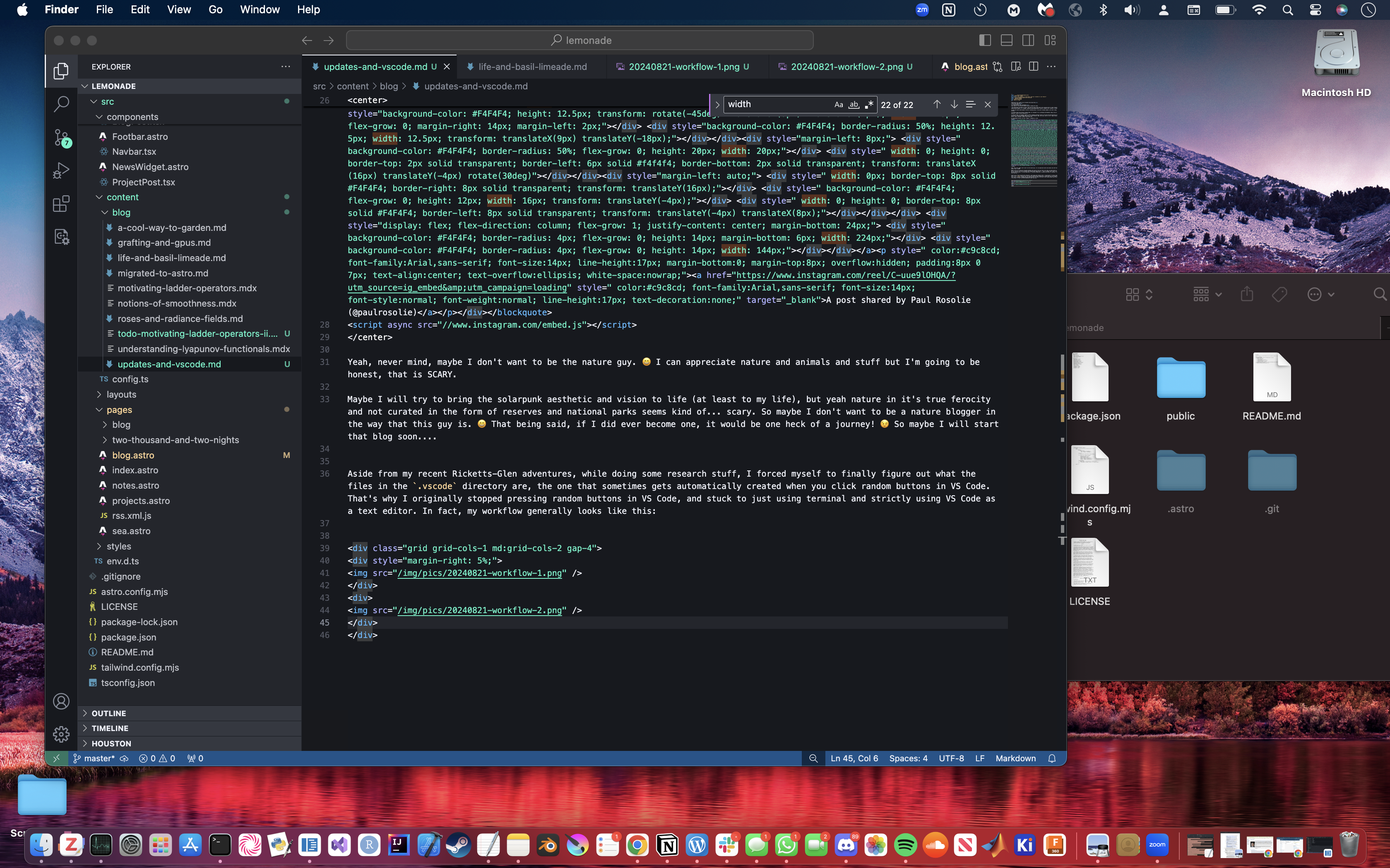Click the Markdown language mode in status bar
This screenshot has width=1390, height=868.
pyautogui.click(x=1015, y=758)
